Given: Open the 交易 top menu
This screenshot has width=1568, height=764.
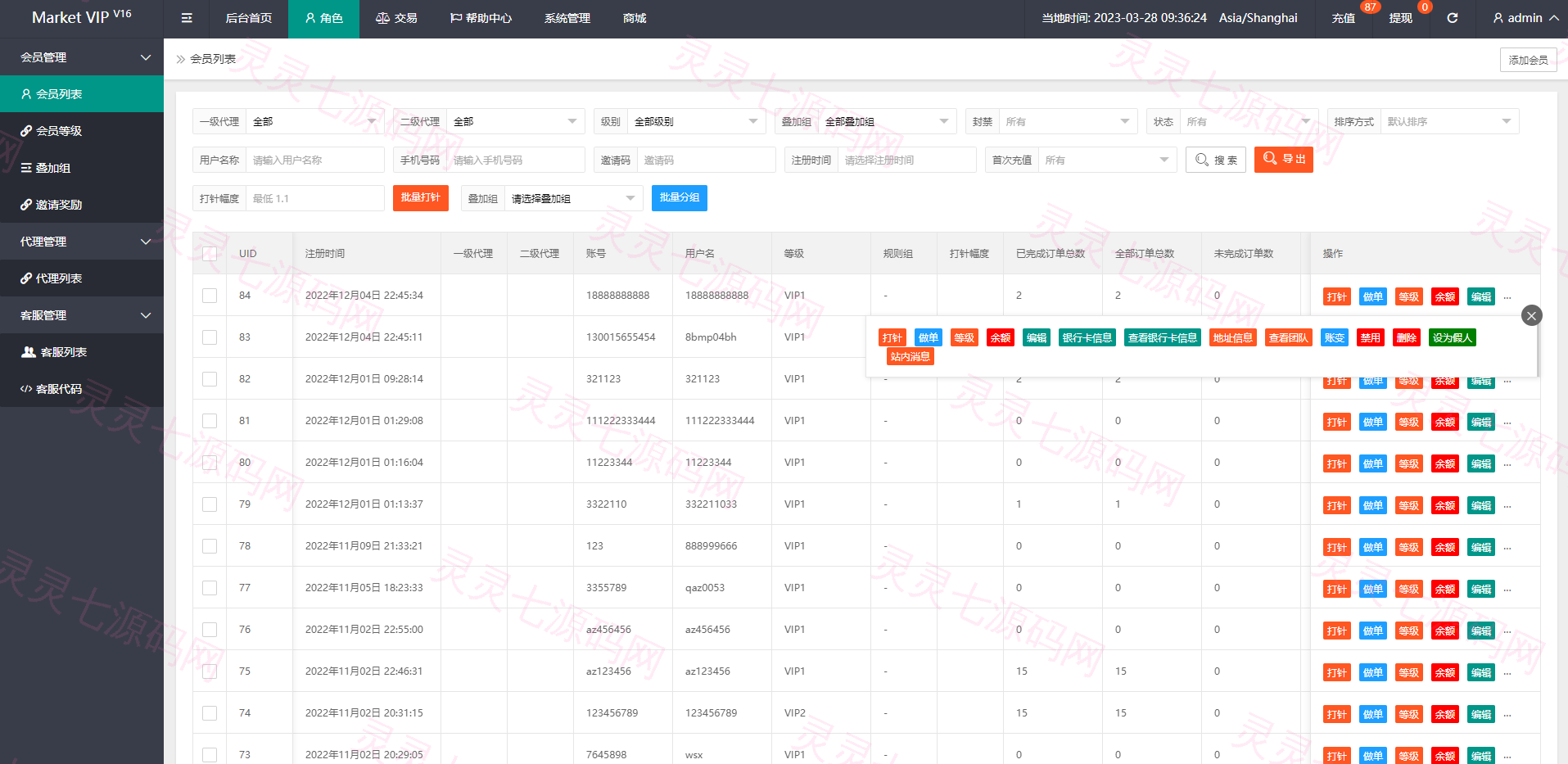Looking at the screenshot, I should click(396, 18).
